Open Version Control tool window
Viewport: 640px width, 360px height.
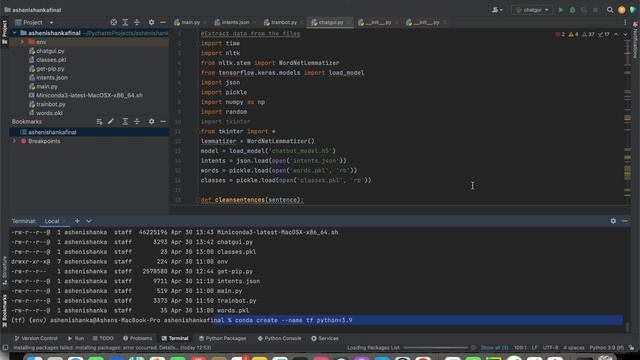pos(36,338)
